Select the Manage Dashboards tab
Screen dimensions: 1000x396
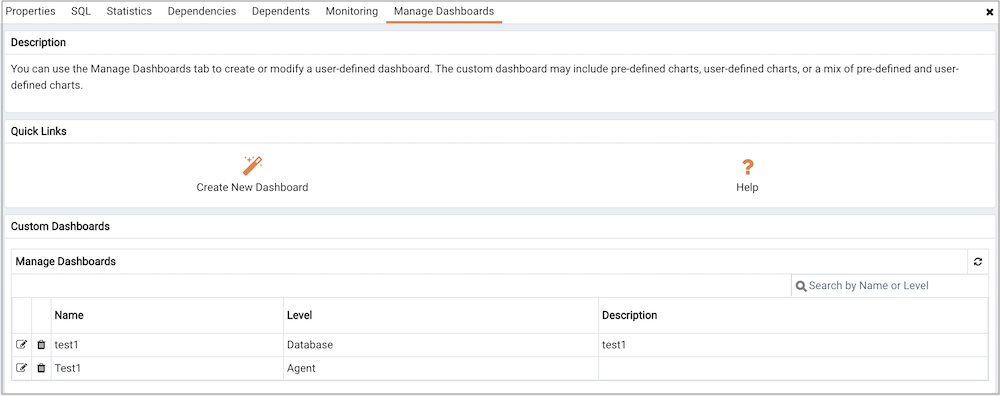(444, 11)
